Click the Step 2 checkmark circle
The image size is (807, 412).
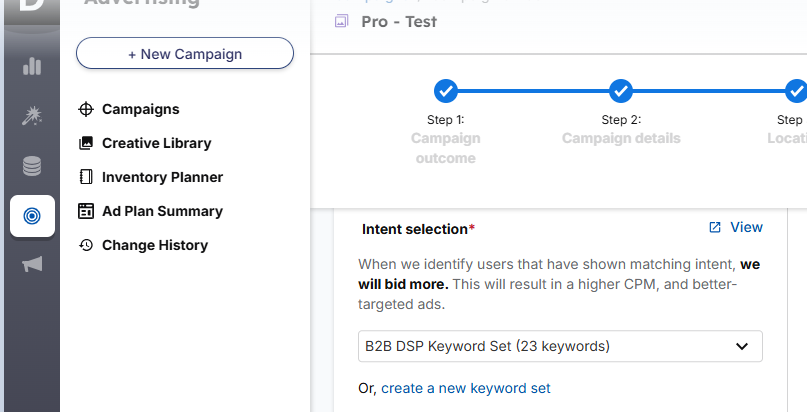pyautogui.click(x=621, y=91)
